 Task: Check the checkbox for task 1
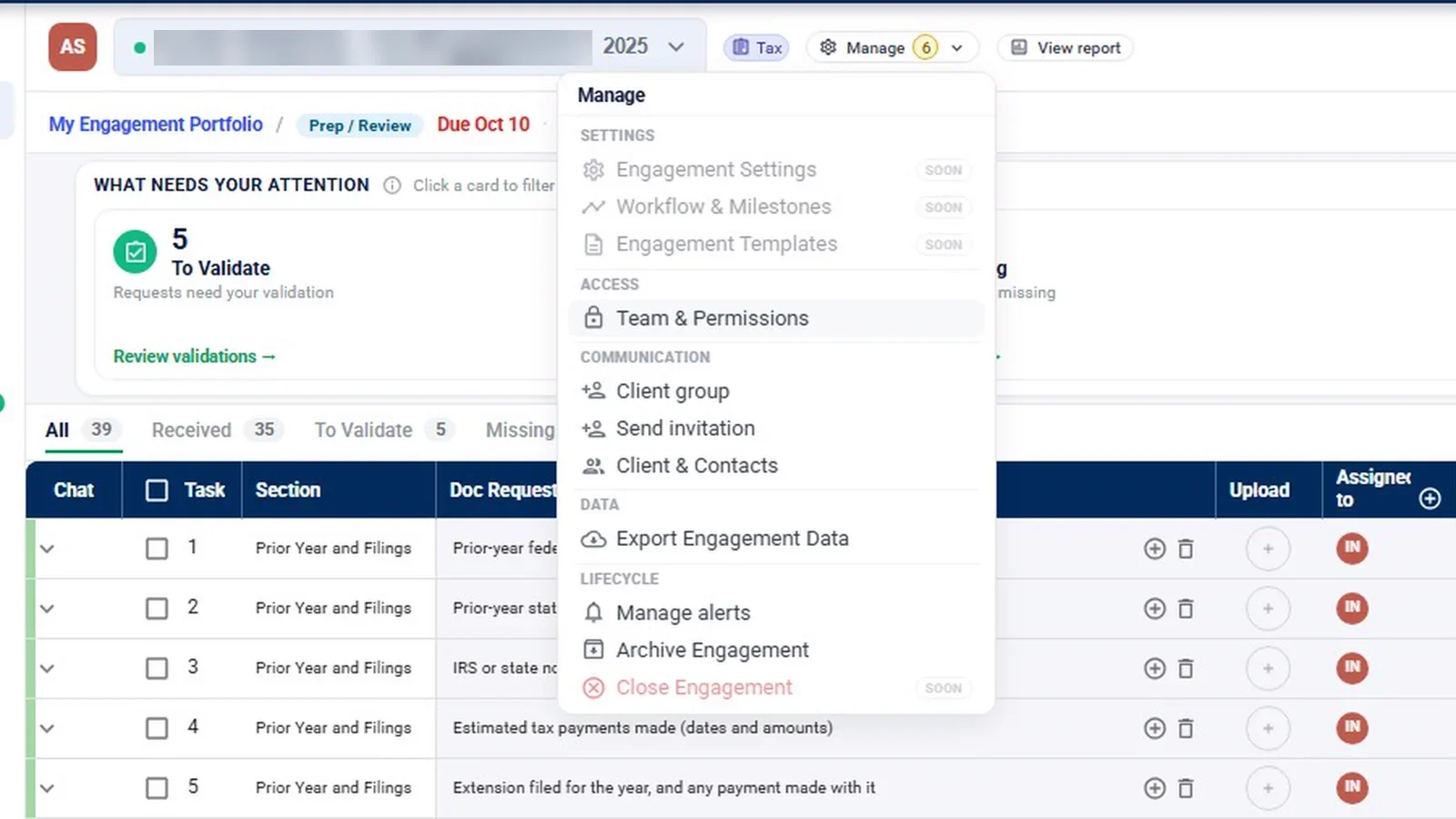tap(157, 549)
